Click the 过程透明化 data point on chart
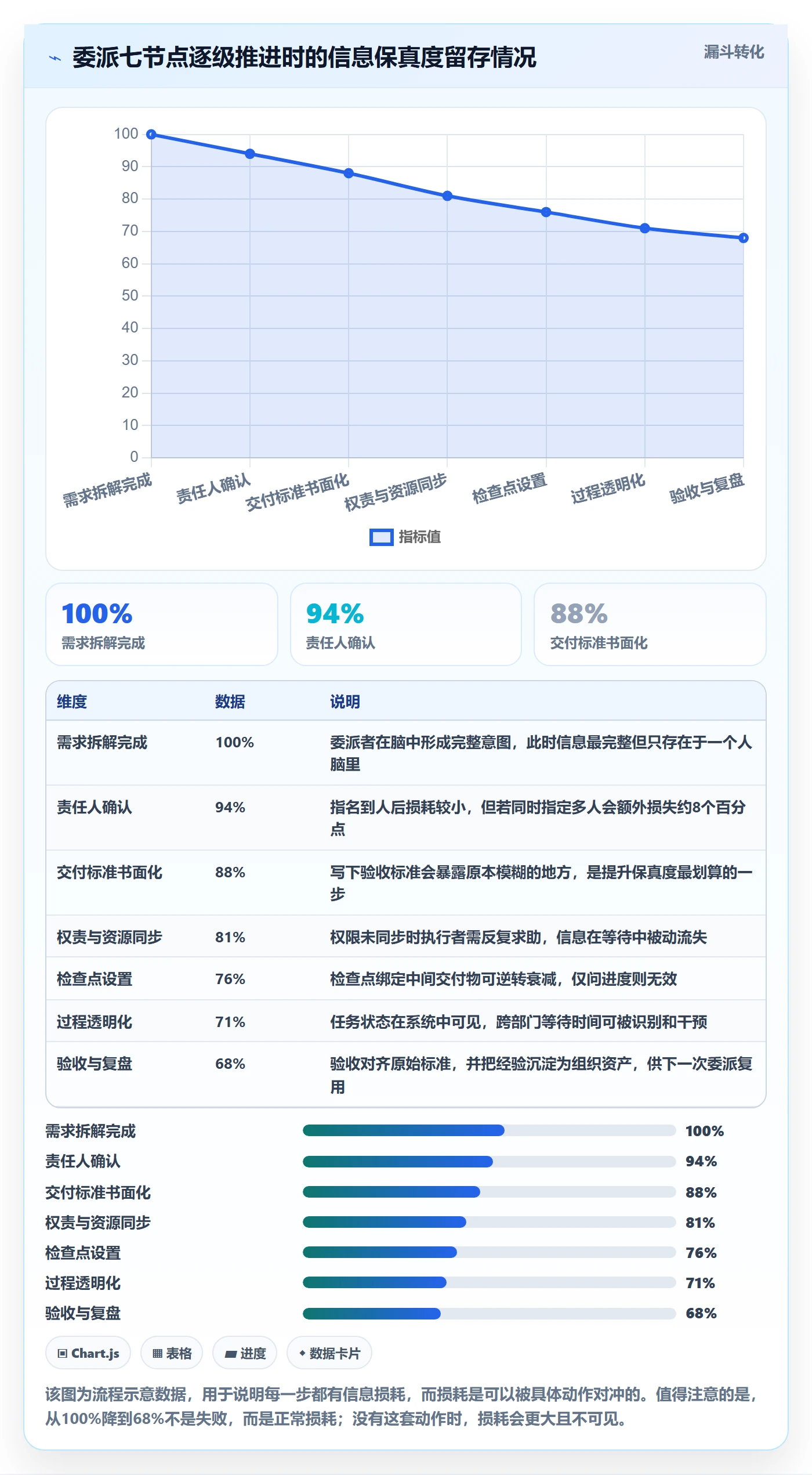The width and height of the screenshot is (812, 1475). (x=645, y=229)
